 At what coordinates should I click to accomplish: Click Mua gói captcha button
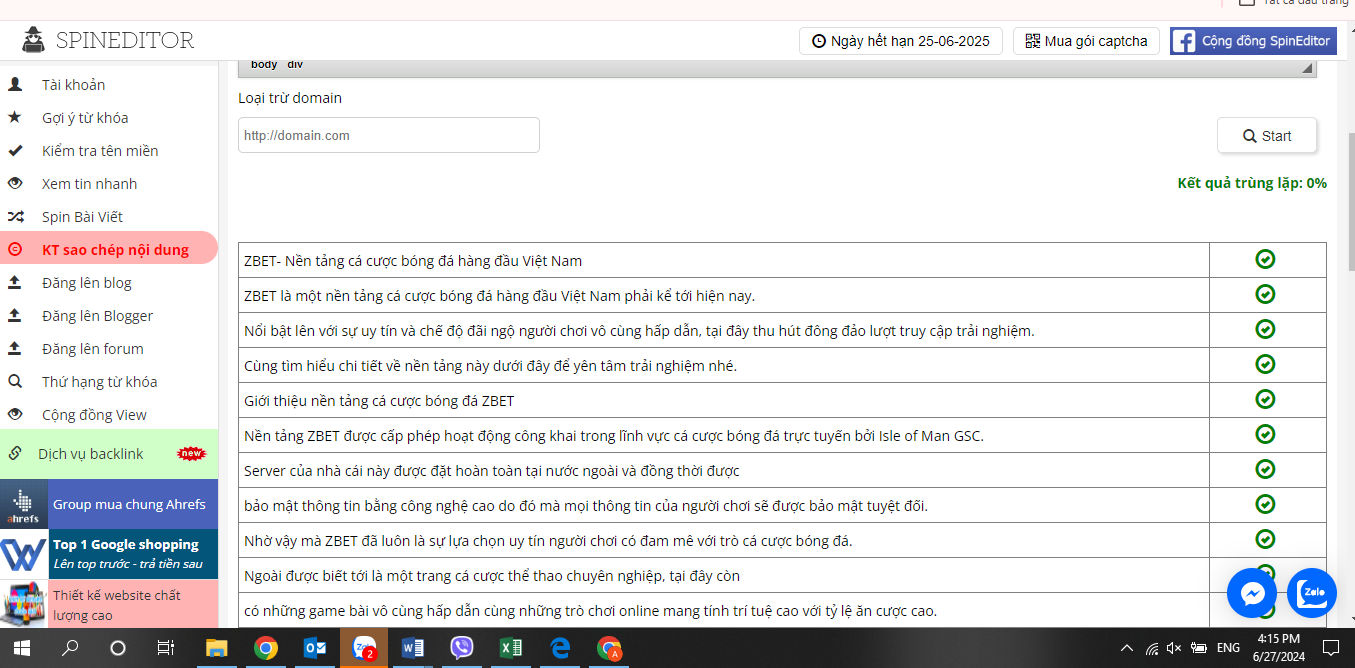coord(1086,41)
